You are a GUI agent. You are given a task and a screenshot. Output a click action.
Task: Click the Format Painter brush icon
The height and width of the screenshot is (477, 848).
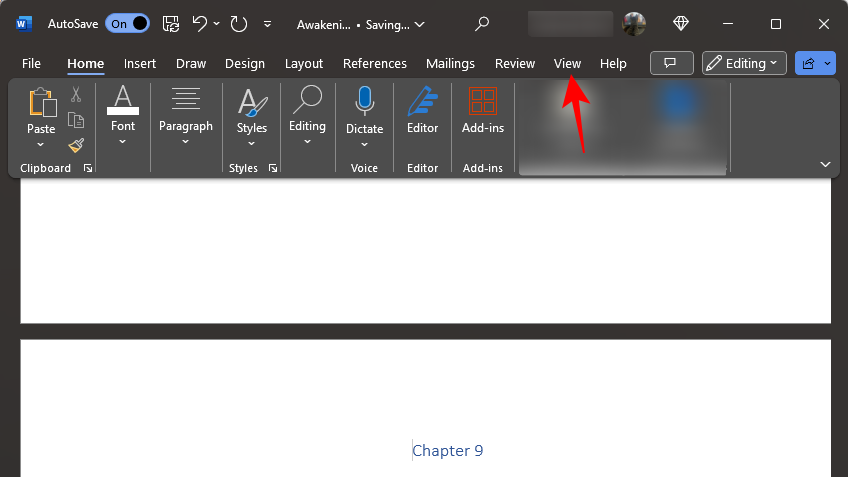[x=76, y=145]
